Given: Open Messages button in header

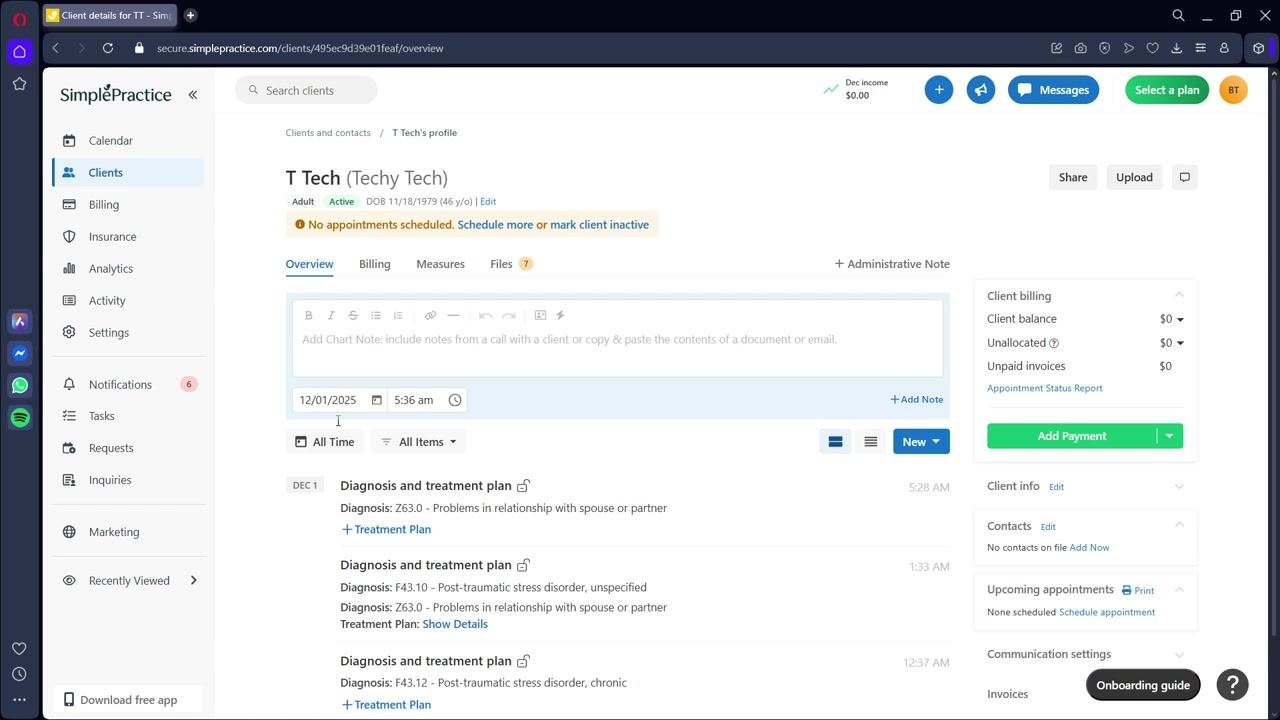Looking at the screenshot, I should [1053, 90].
